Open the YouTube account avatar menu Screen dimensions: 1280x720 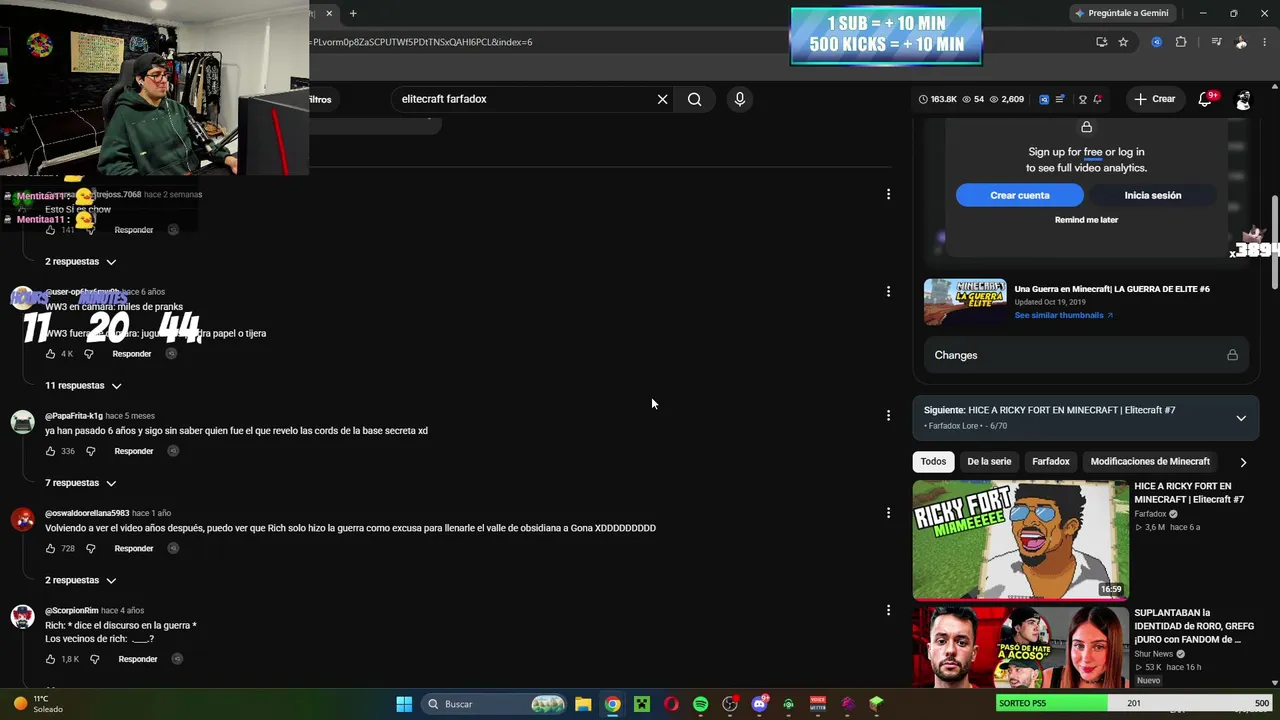1243,99
